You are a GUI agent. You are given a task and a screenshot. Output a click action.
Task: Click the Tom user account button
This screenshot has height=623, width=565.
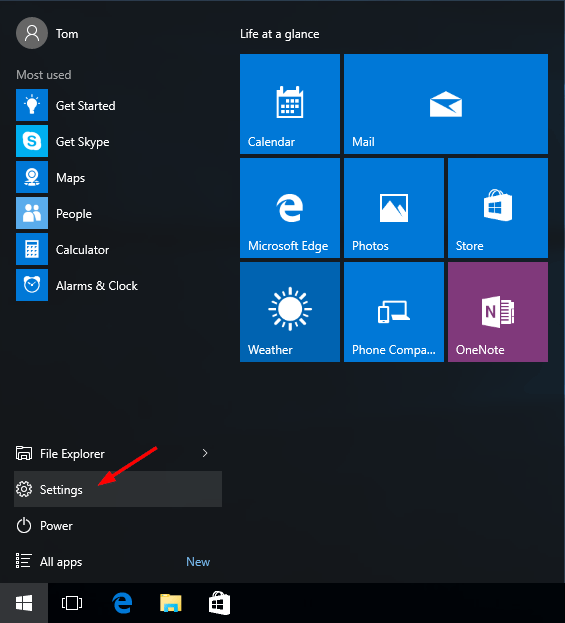coord(48,33)
